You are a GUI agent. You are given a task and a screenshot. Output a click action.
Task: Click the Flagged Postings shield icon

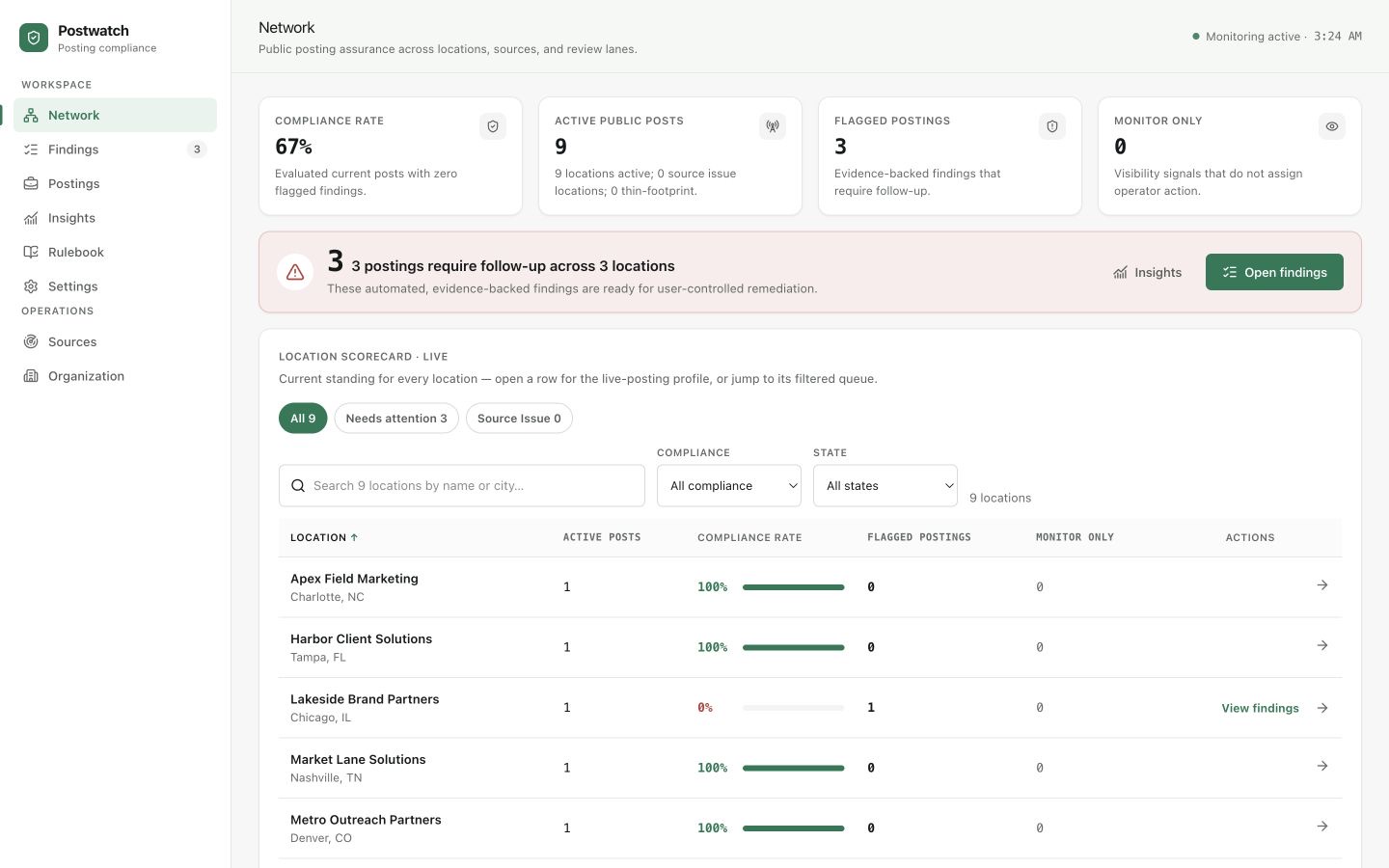click(1052, 126)
